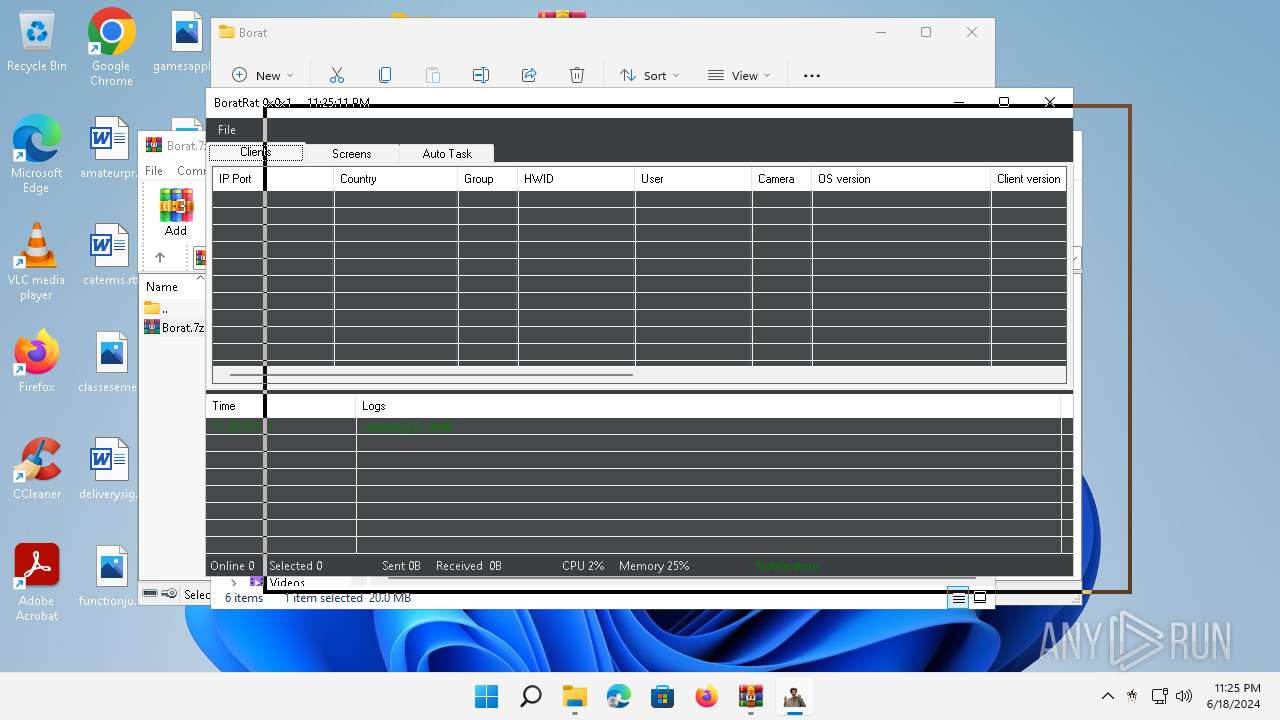This screenshot has height=720, width=1280.
Task: Select the caterms.rtf document on desktop
Action: [110, 256]
